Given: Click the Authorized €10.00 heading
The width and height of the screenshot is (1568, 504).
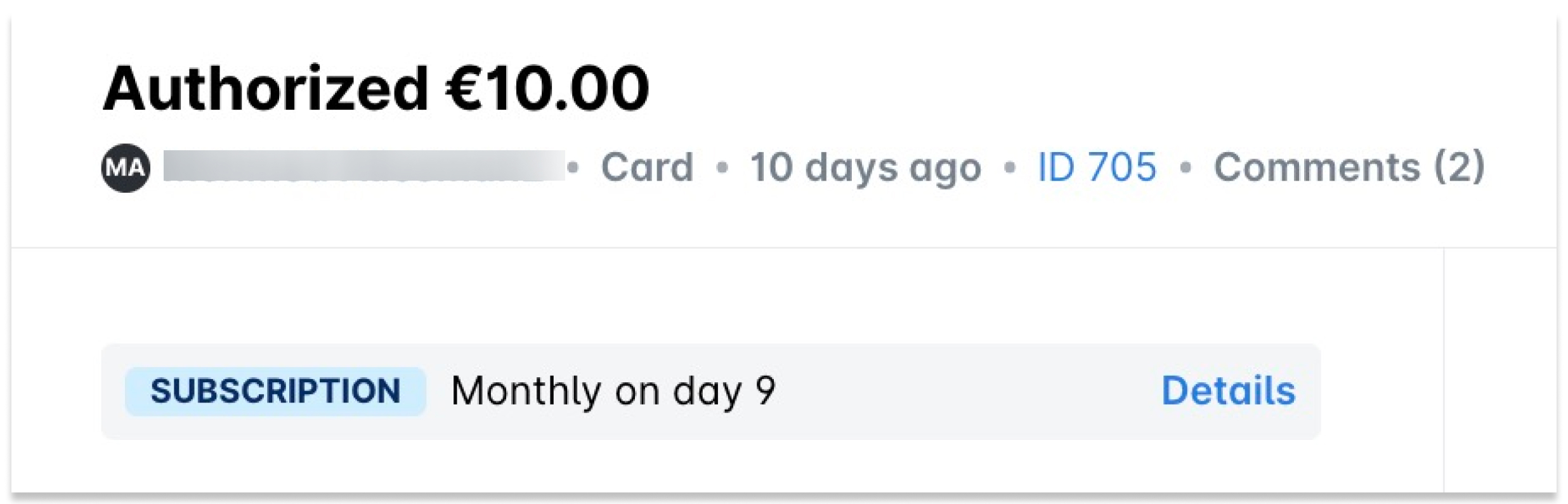Looking at the screenshot, I should tap(377, 89).
